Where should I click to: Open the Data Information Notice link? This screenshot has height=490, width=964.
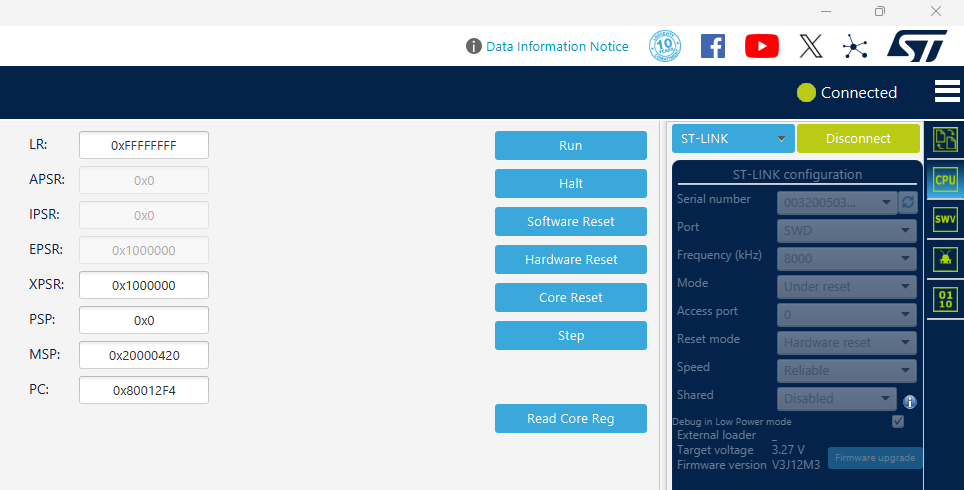click(x=557, y=46)
